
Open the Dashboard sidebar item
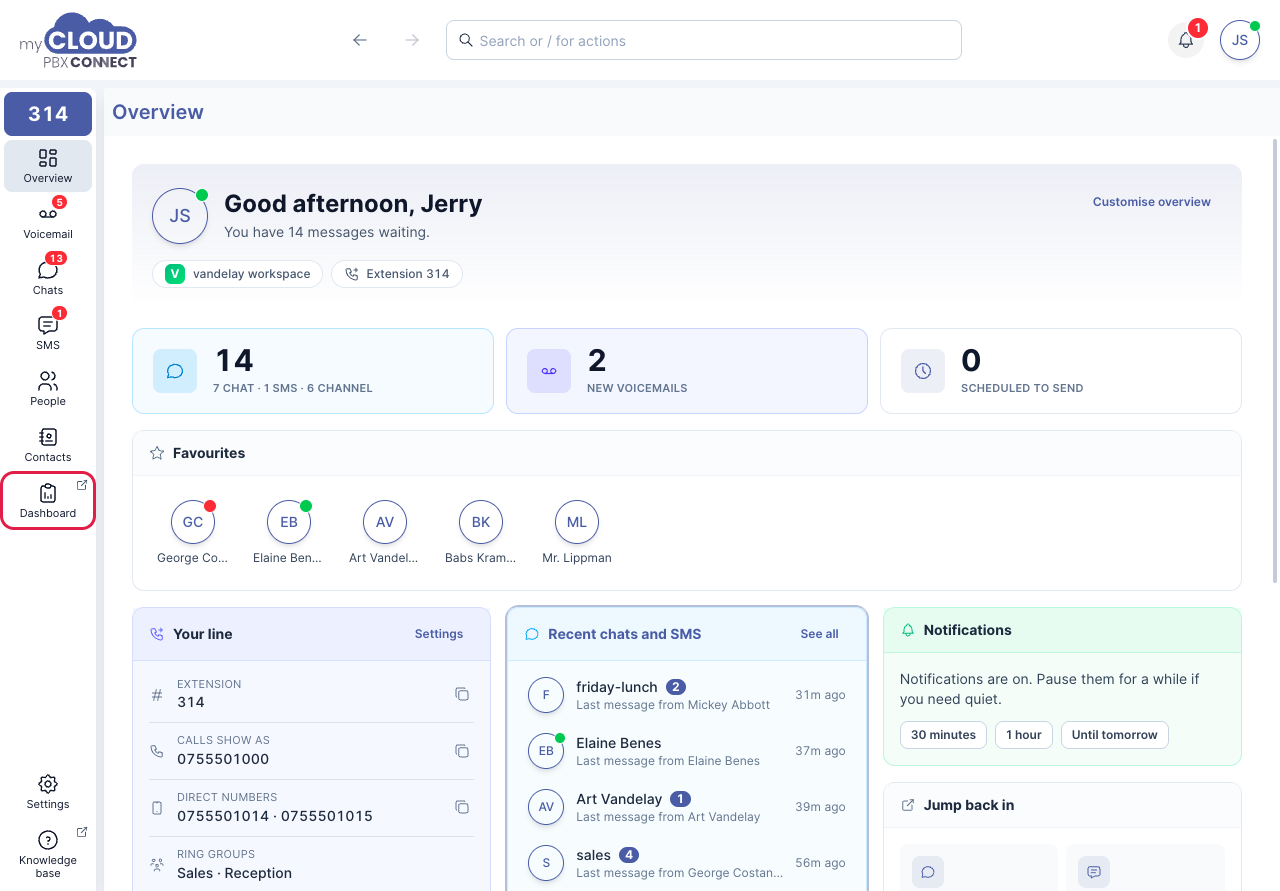(48, 500)
